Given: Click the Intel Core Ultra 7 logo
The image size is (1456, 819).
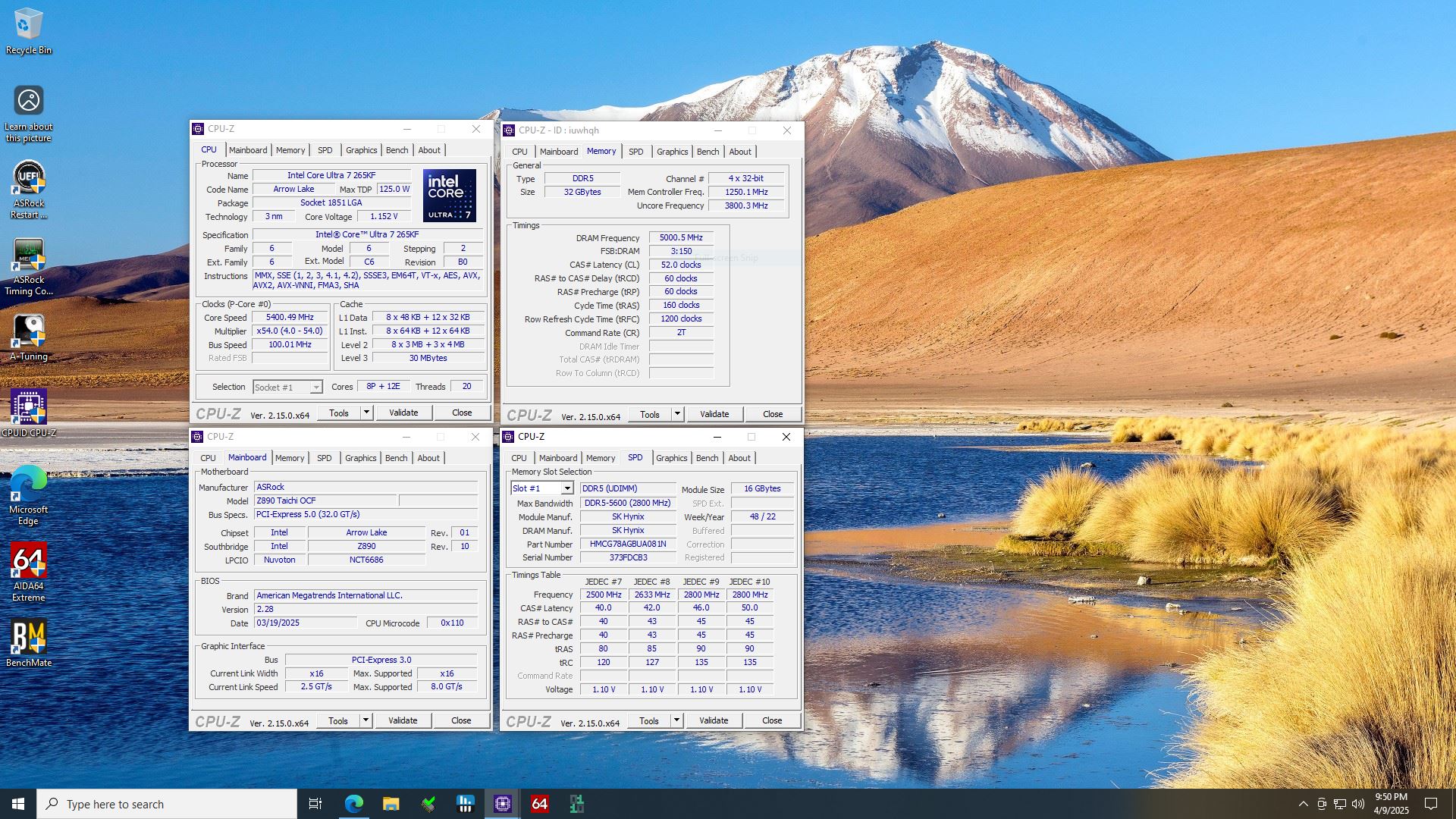Looking at the screenshot, I should pyautogui.click(x=450, y=195).
